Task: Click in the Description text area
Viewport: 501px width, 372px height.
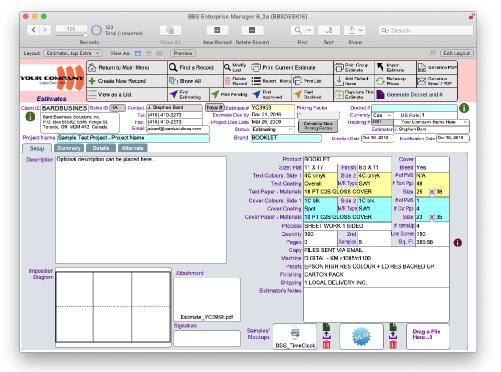Action: coord(141,210)
